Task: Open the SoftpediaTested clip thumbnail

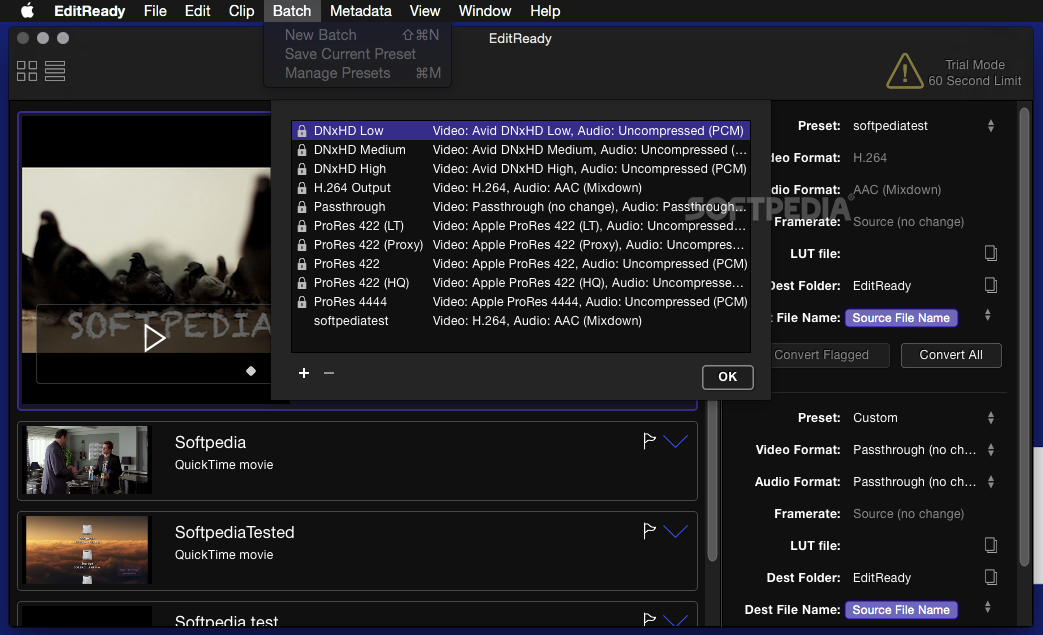Action: point(87,550)
